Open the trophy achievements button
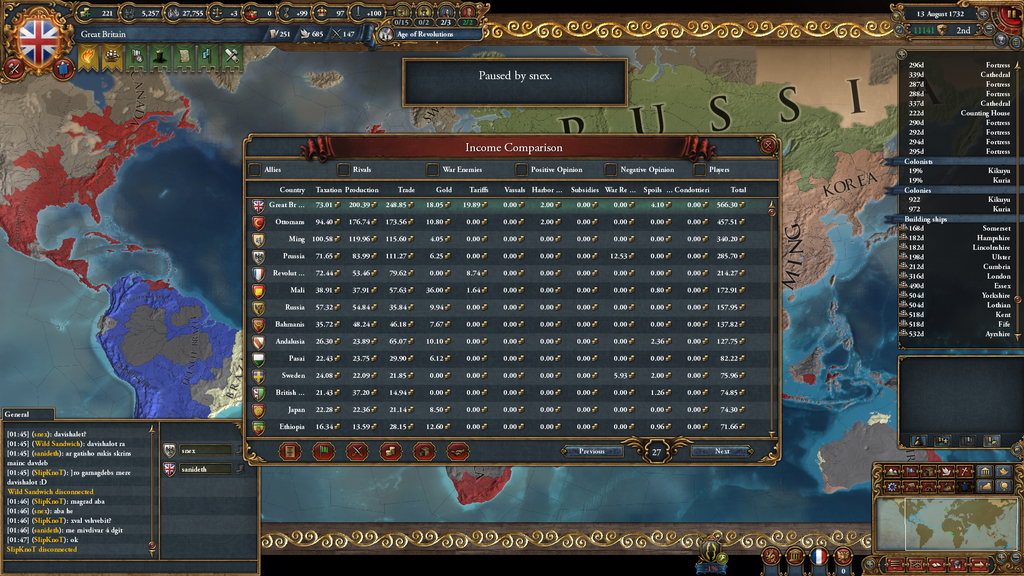Screen dimensions: 1024x576 (1000, 40)
